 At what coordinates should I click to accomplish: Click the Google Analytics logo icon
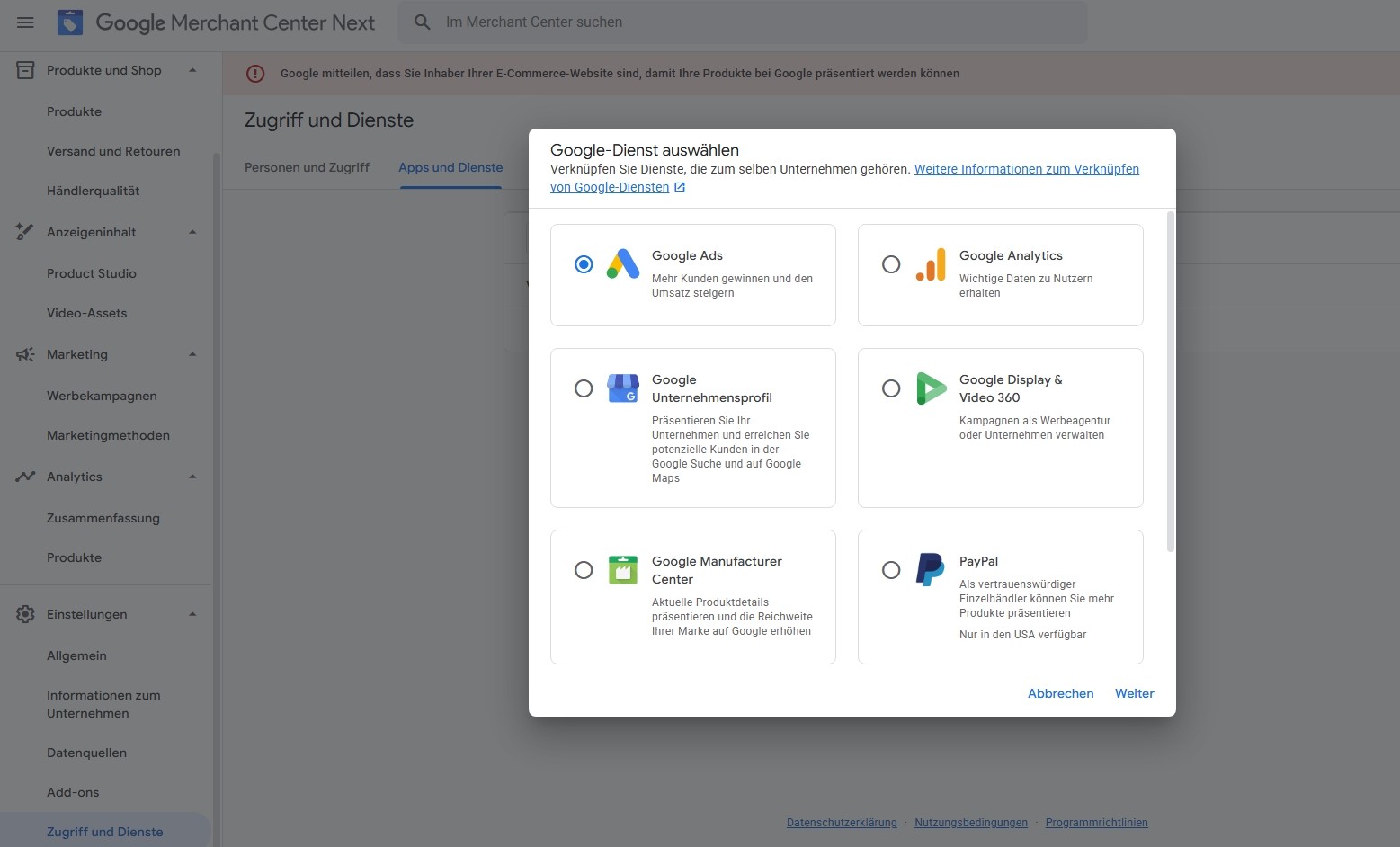(x=931, y=264)
